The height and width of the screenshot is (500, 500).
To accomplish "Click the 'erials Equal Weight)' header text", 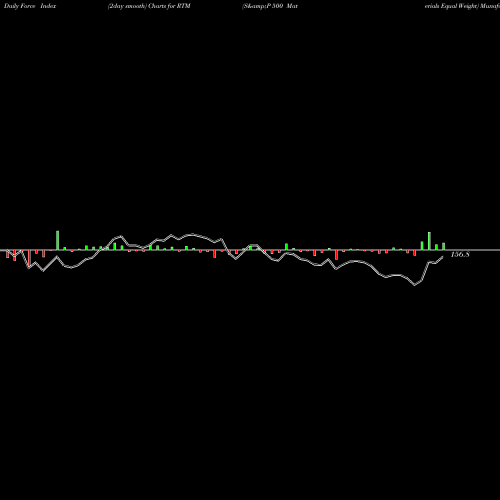I will [x=451, y=6].
